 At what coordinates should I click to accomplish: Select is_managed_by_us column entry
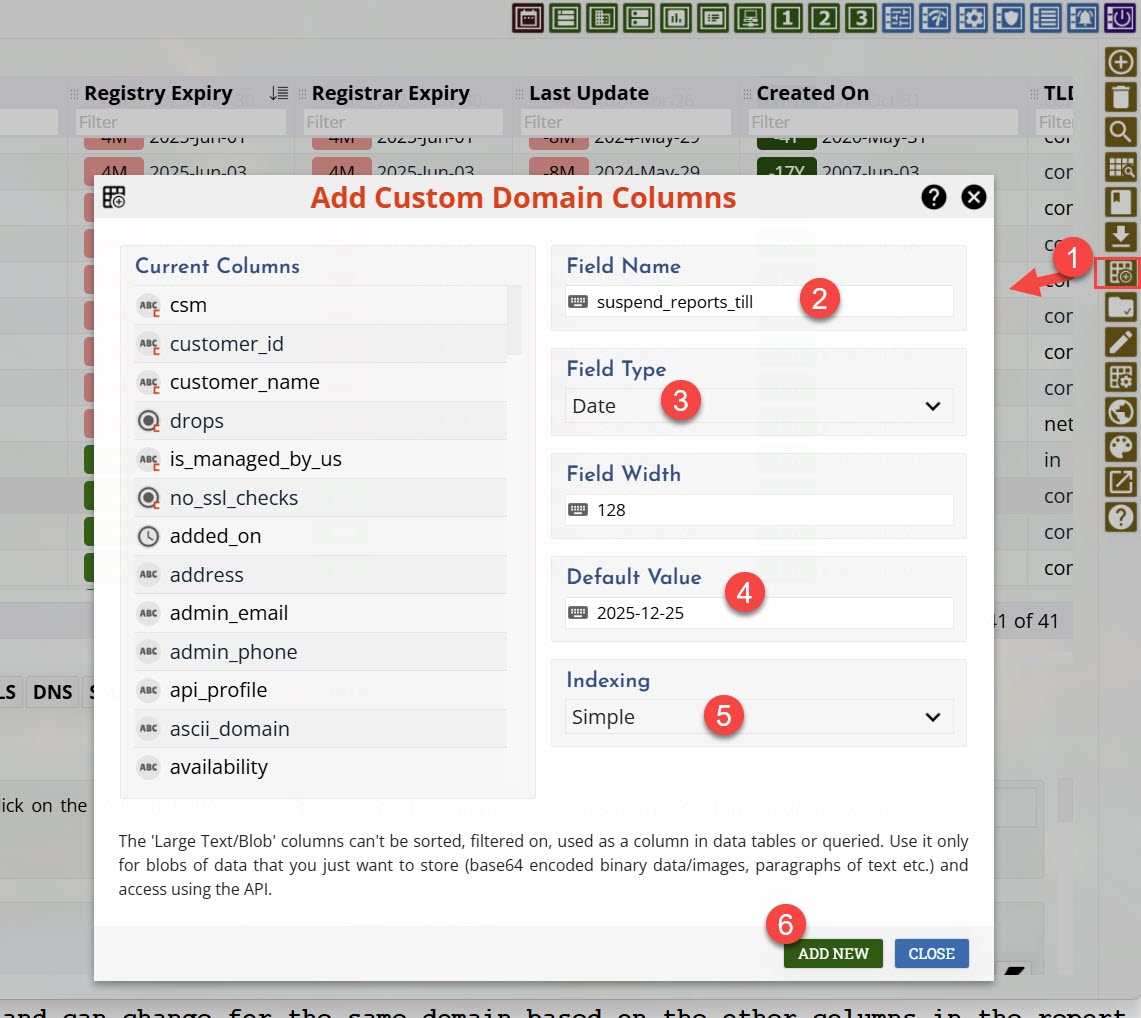coord(320,460)
